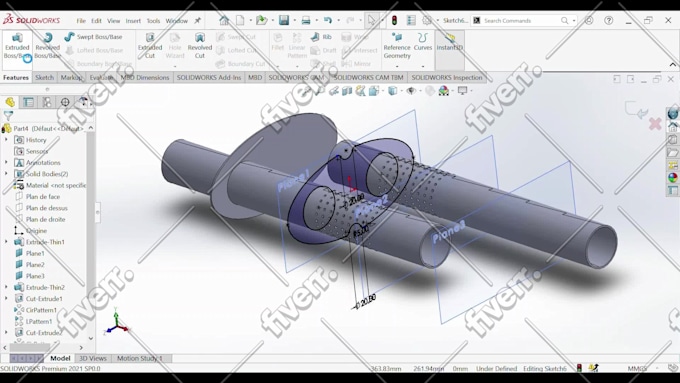Image resolution: width=680 pixels, height=383 pixels.
Task: Select the Revolved Boss/Base tool
Action: tap(47, 47)
